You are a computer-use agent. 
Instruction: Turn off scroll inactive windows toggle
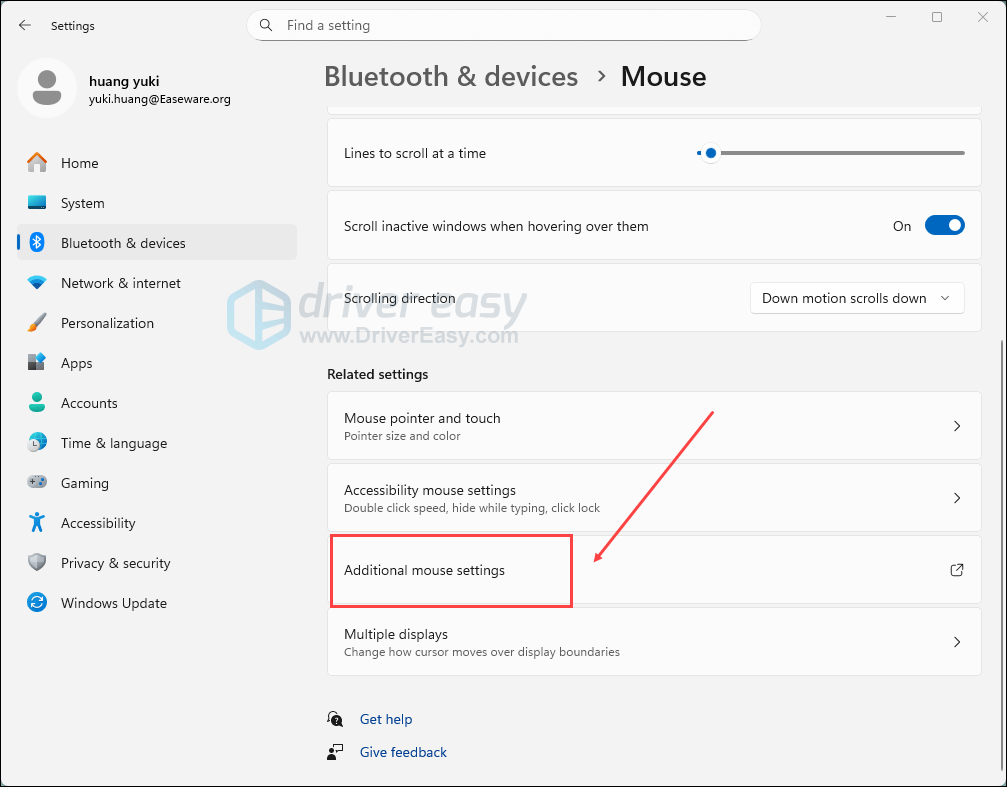click(944, 226)
